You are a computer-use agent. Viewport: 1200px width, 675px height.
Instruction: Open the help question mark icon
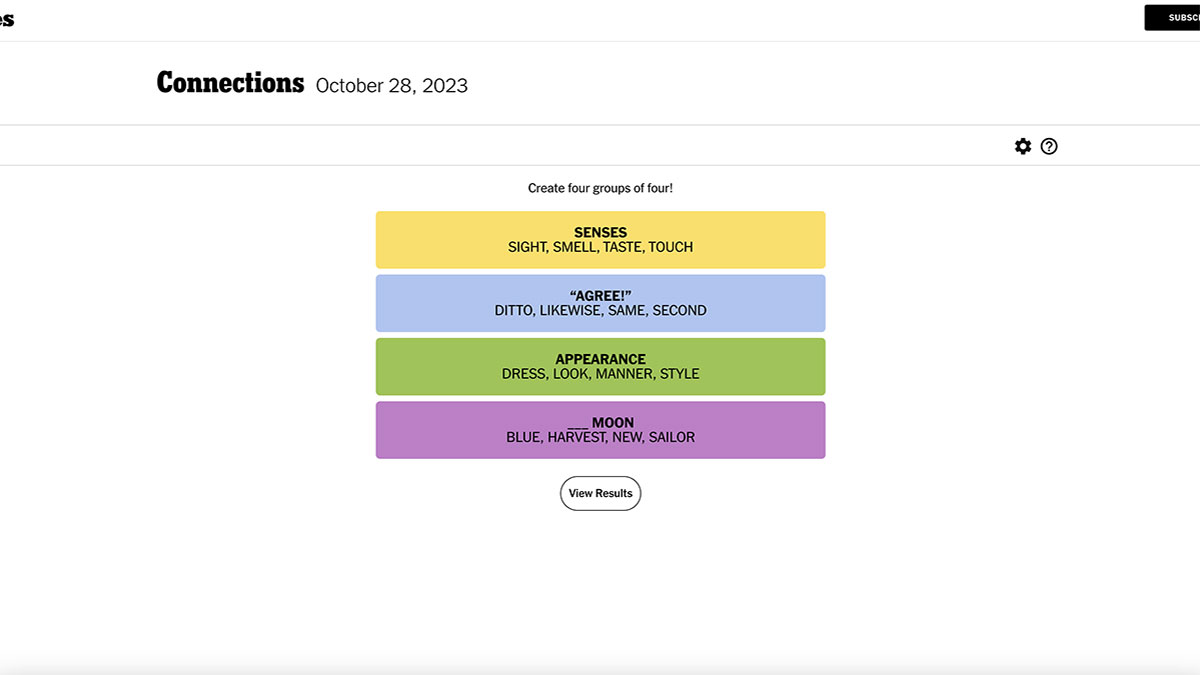tap(1049, 146)
